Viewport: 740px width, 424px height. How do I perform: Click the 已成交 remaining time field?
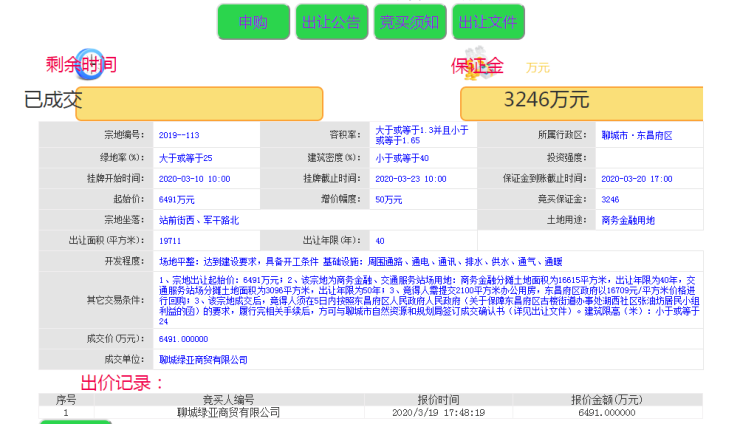pyautogui.click(x=199, y=103)
